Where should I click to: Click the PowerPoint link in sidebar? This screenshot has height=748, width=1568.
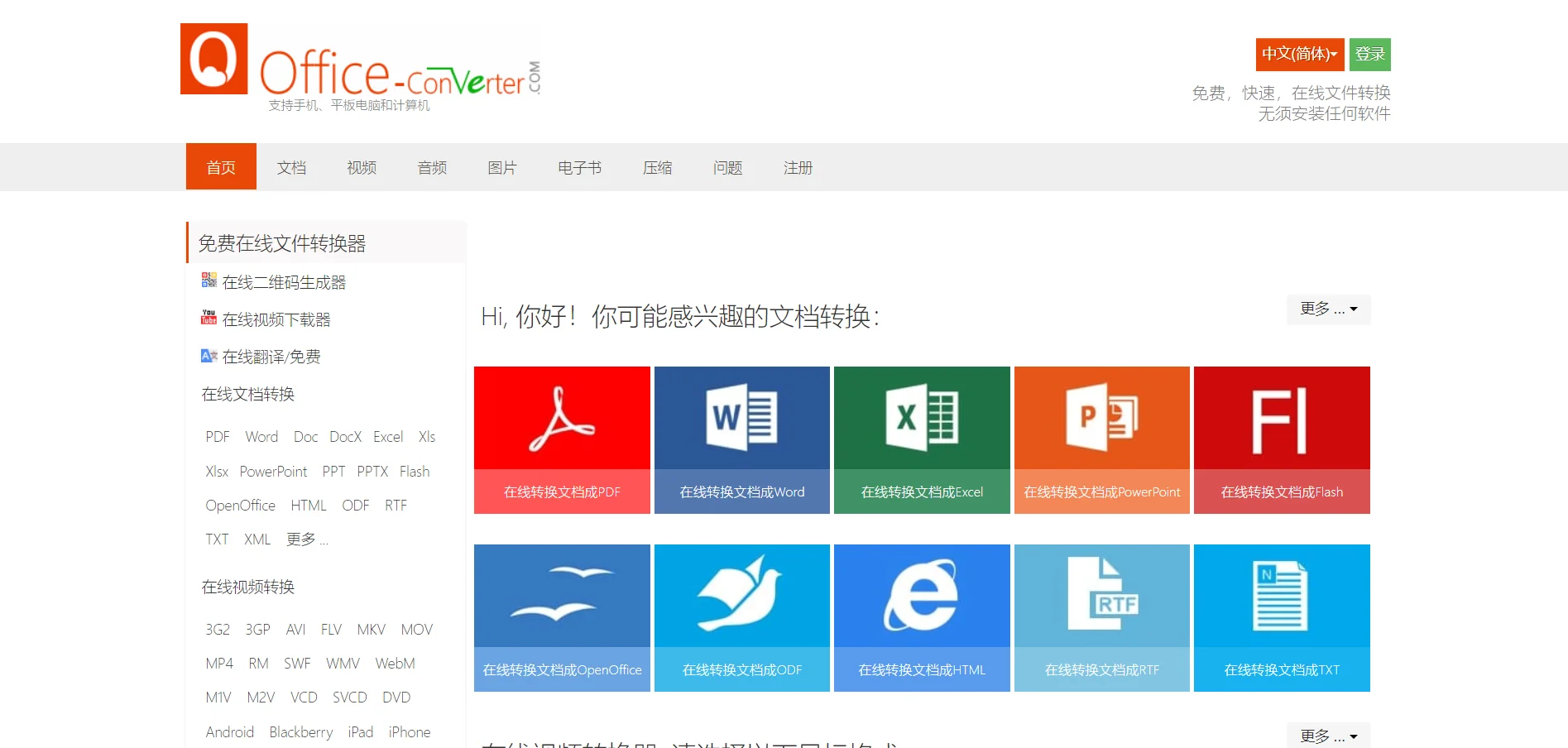point(273,472)
